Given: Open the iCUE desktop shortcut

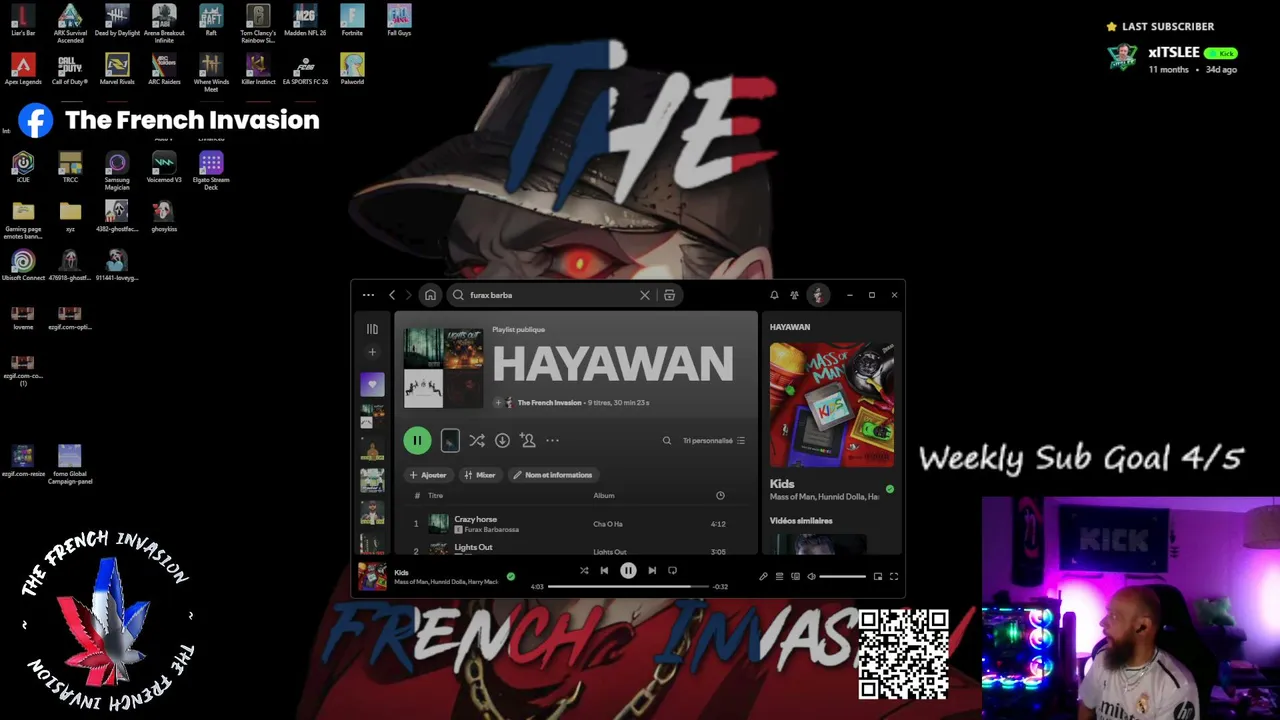Looking at the screenshot, I should [23, 167].
